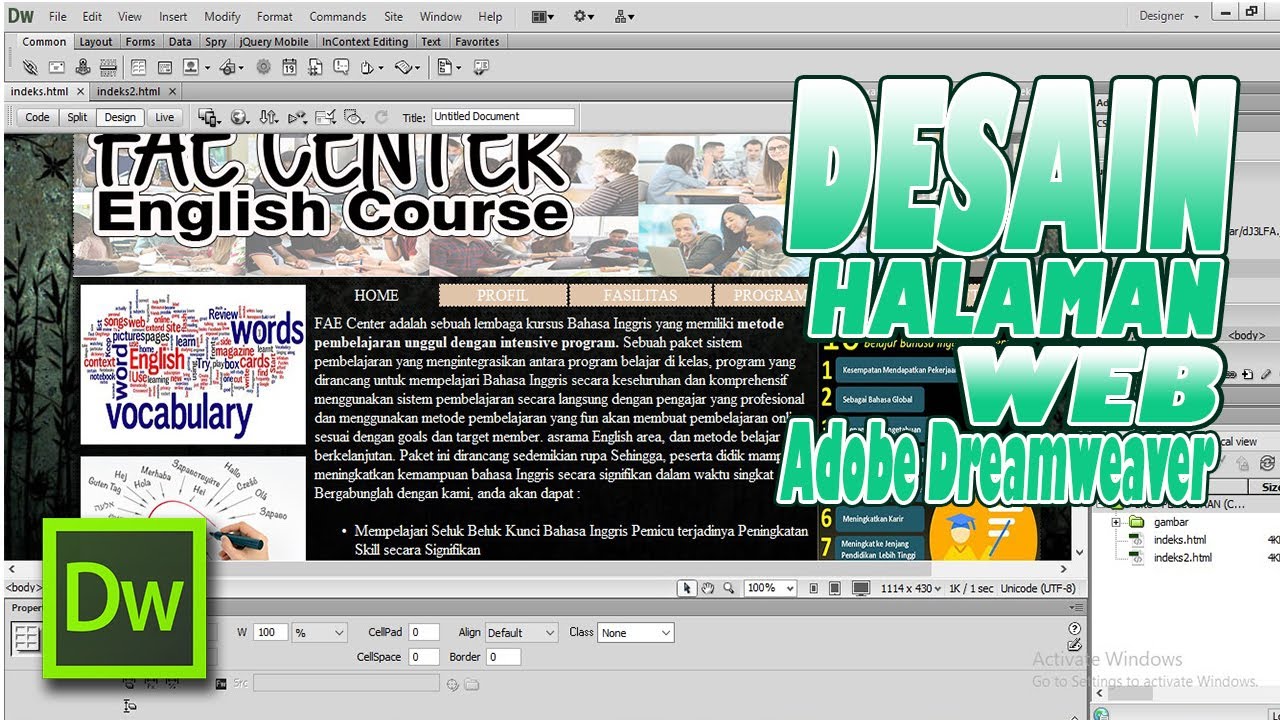Switch to the jQuery Mobile insert tab
This screenshot has width=1280, height=720.
(x=273, y=42)
